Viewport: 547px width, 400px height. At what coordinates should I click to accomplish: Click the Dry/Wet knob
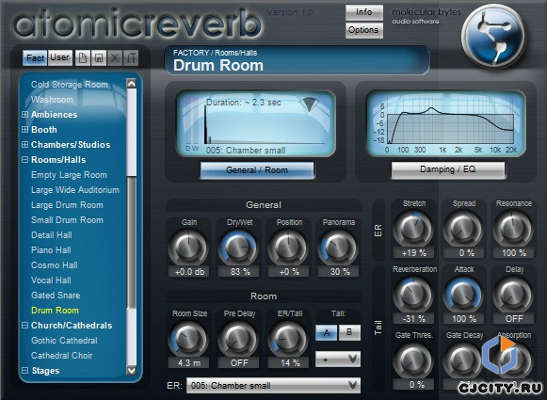pyautogui.click(x=238, y=248)
